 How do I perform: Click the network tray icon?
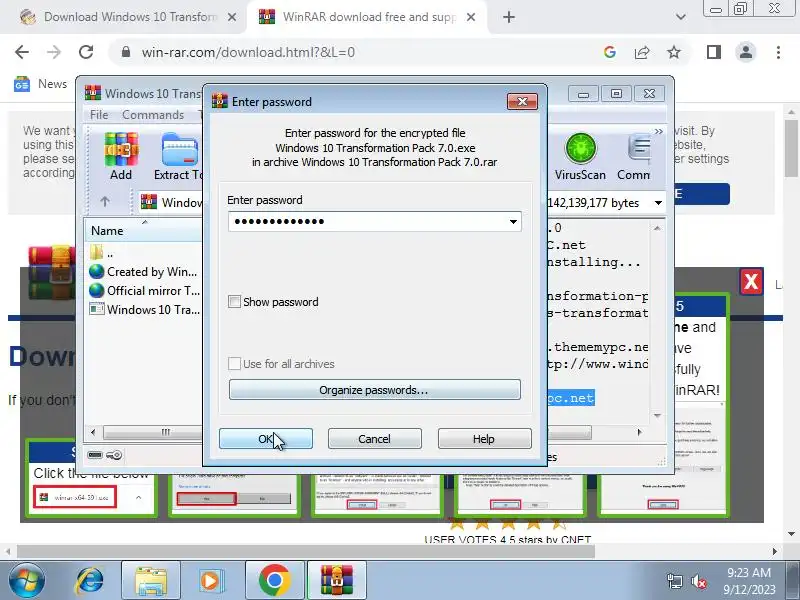(674, 581)
